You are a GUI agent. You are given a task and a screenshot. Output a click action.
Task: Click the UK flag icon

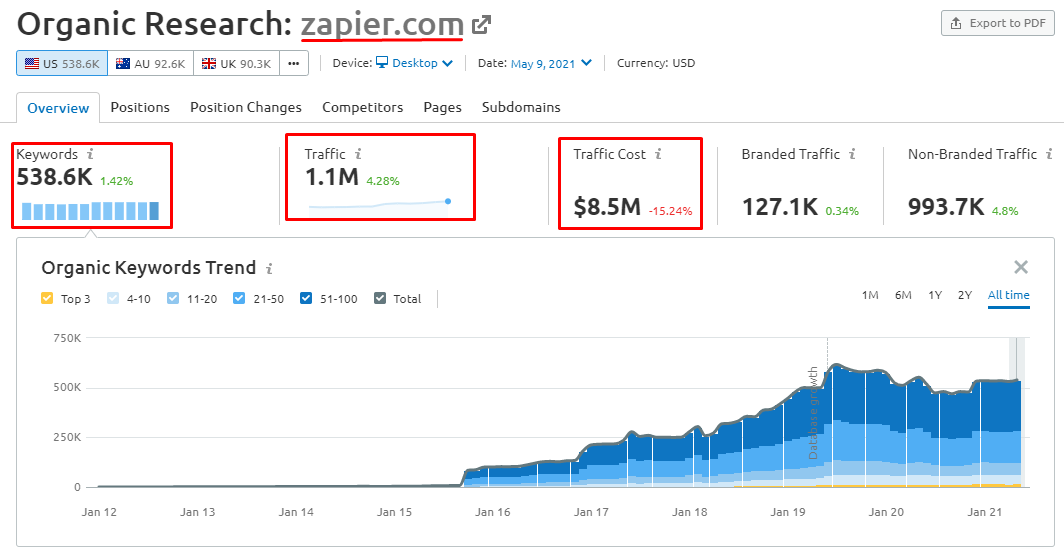(209, 64)
